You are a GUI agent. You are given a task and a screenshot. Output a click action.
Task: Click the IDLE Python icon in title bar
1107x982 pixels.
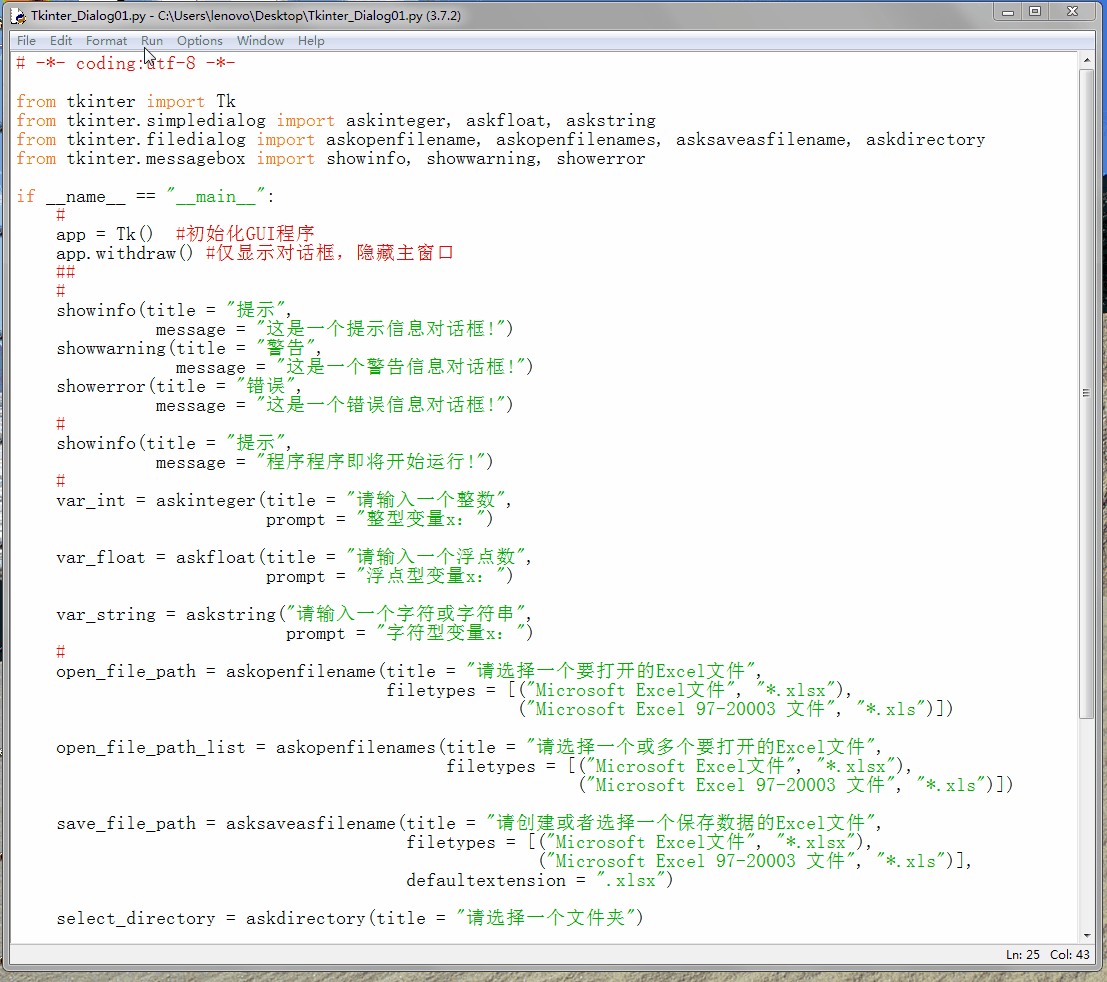18,16
